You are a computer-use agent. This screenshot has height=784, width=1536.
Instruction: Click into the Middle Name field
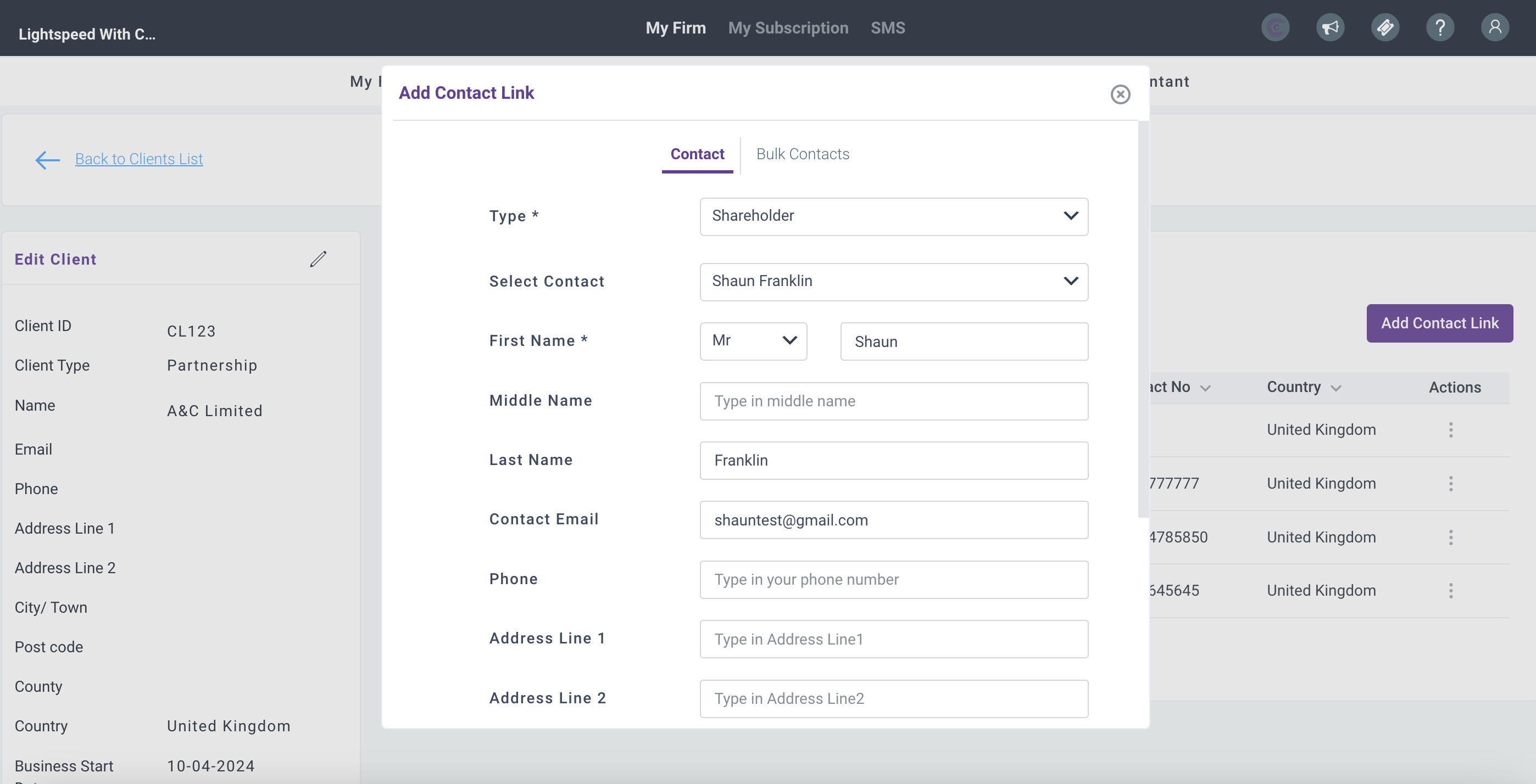tap(893, 401)
